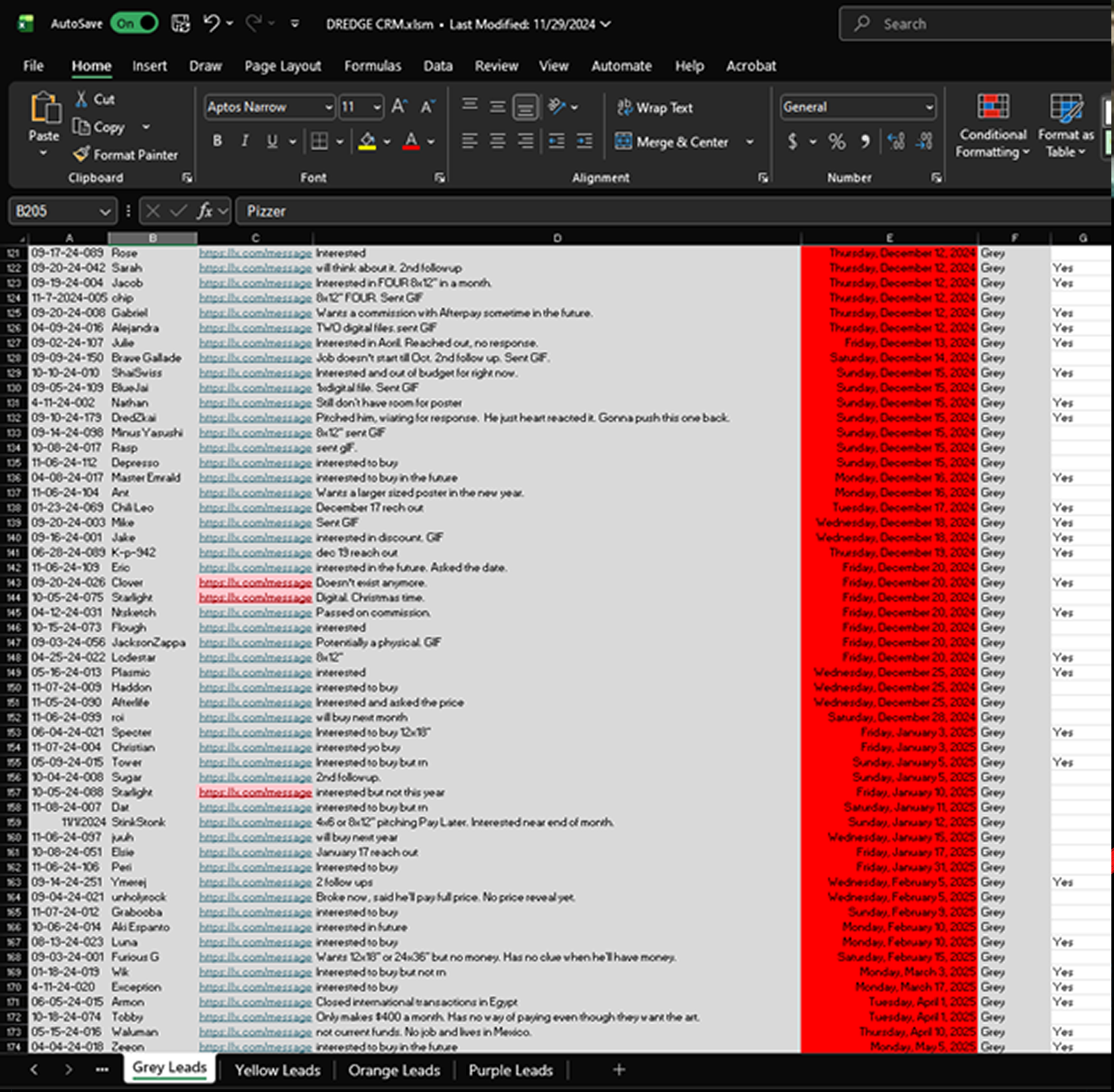Open the Conditional Formatting menu
The image size is (1114, 1092).
tap(992, 126)
